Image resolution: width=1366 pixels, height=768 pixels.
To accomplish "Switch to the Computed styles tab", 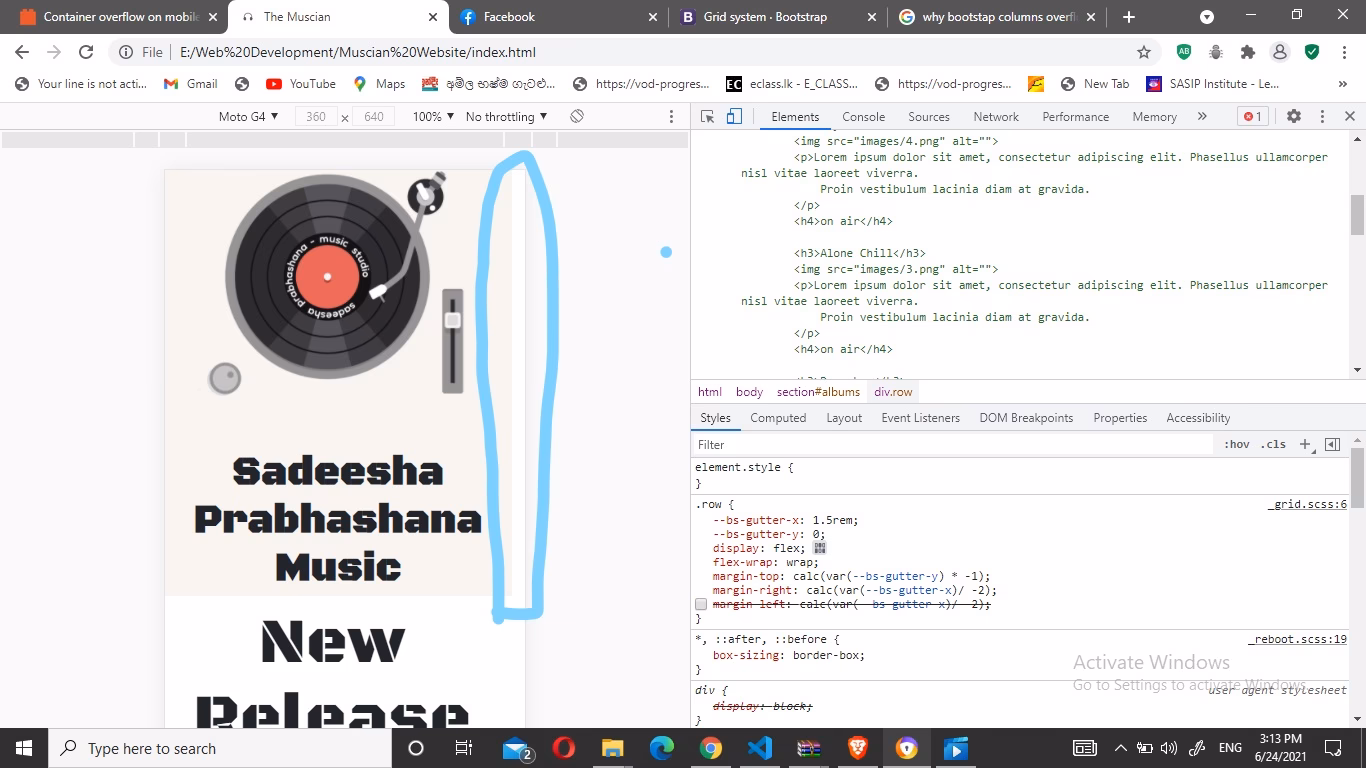I will point(778,417).
